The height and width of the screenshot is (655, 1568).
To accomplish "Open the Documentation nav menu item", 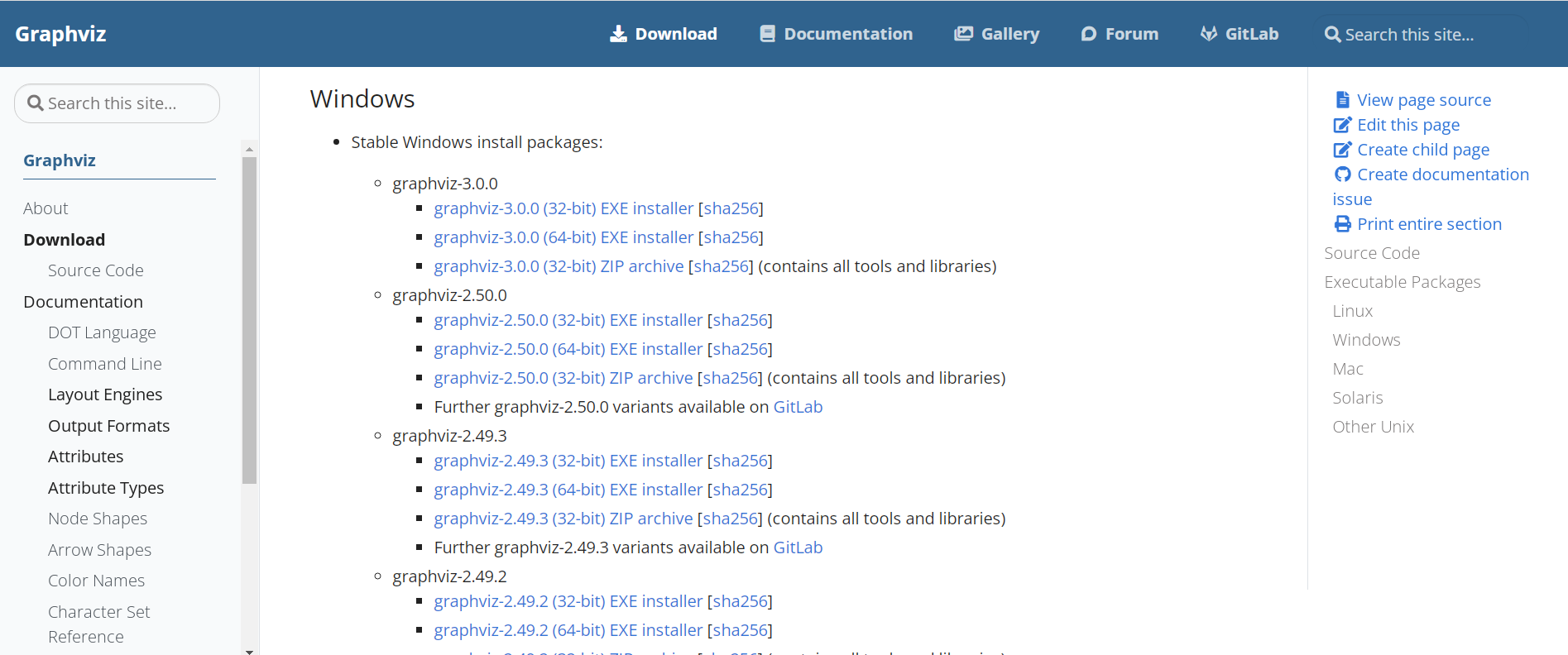I will pyautogui.click(x=837, y=34).
